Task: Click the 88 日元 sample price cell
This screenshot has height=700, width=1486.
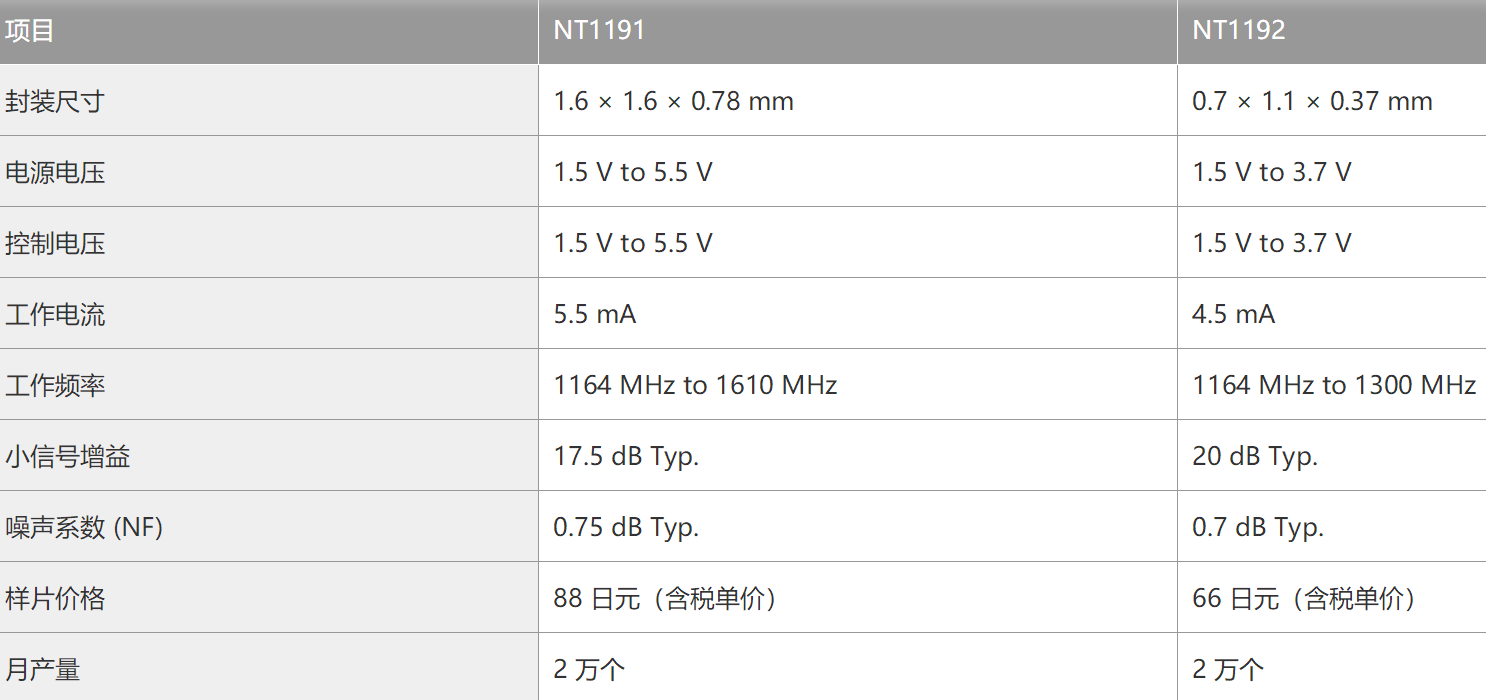Action: [x=666, y=598]
